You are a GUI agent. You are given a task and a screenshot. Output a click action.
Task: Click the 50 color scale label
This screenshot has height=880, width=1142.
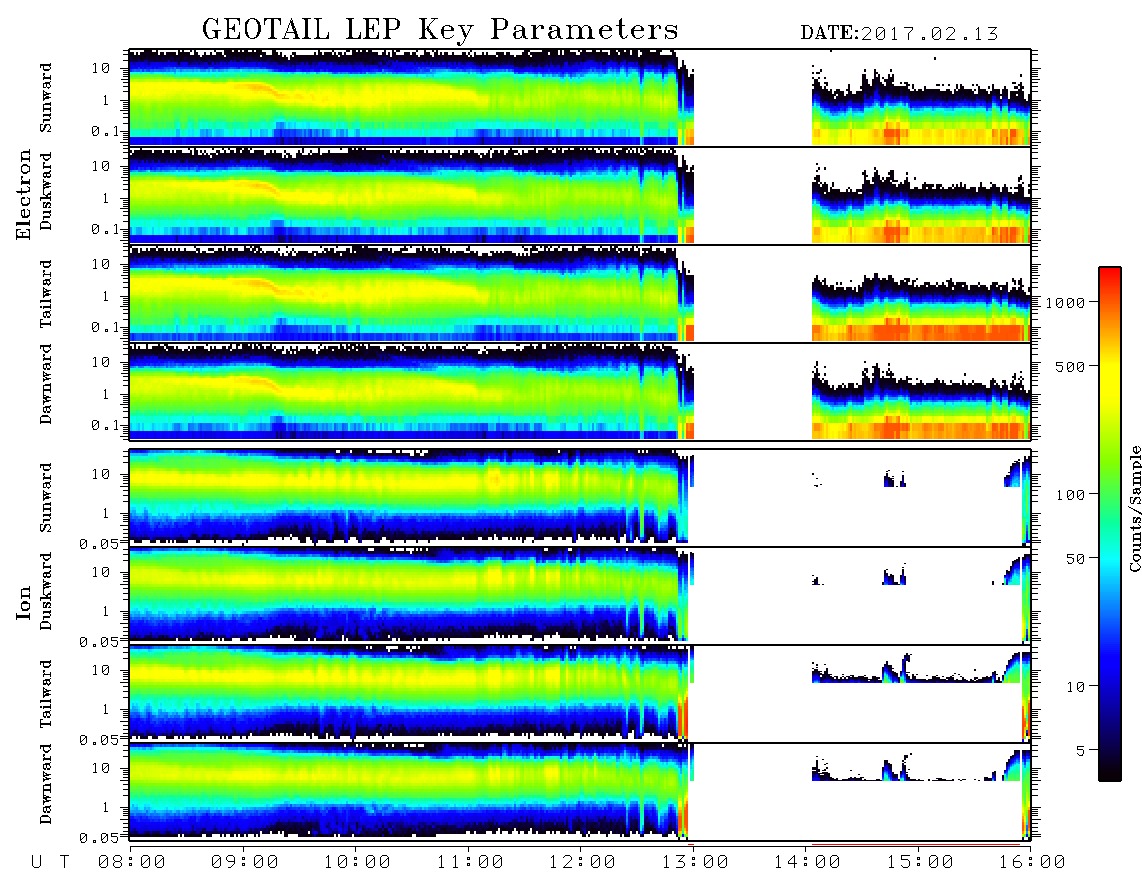1075,559
